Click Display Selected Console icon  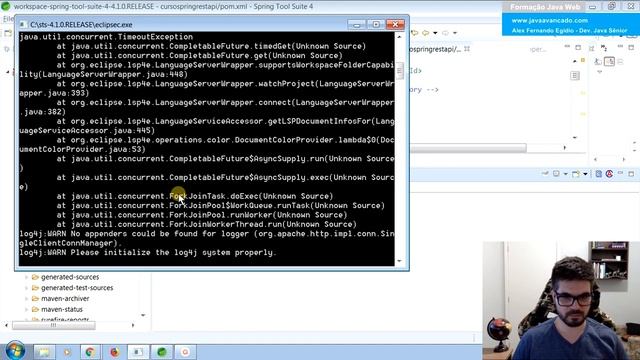click(x=556, y=174)
